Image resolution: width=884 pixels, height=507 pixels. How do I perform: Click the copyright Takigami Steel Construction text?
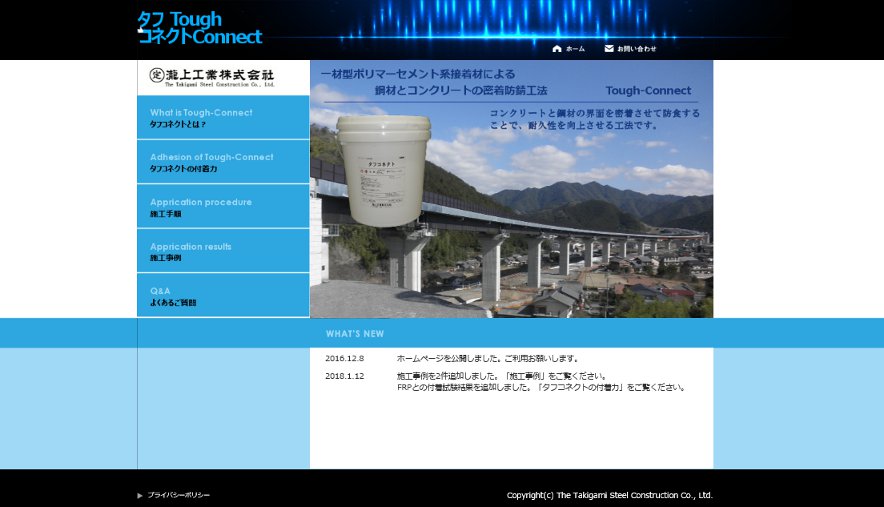pyautogui.click(x=609, y=495)
